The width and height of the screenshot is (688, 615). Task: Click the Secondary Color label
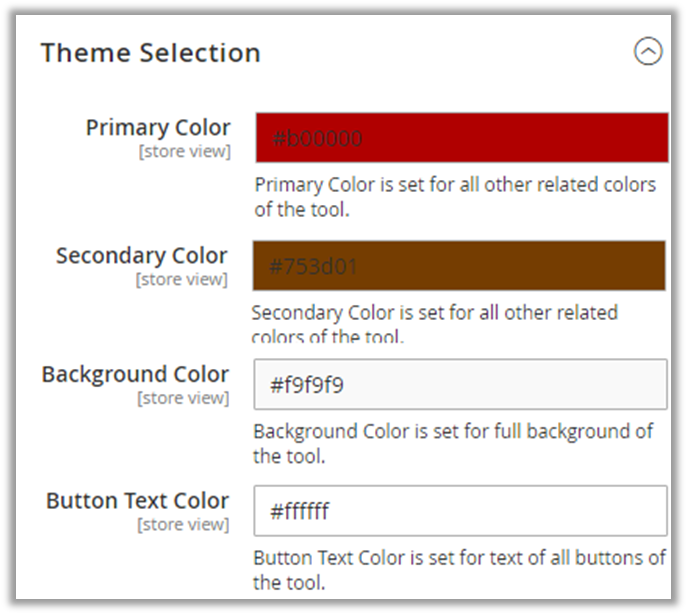tap(142, 255)
